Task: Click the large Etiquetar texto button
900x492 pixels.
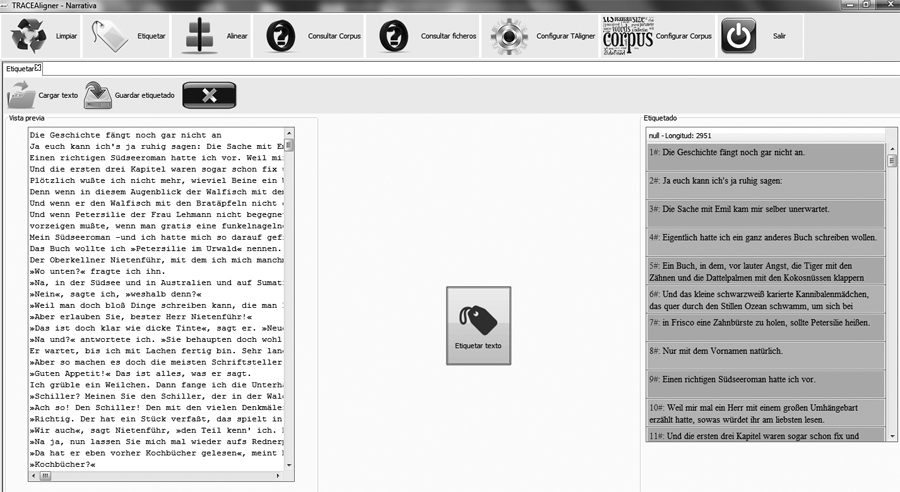Action: [x=478, y=326]
